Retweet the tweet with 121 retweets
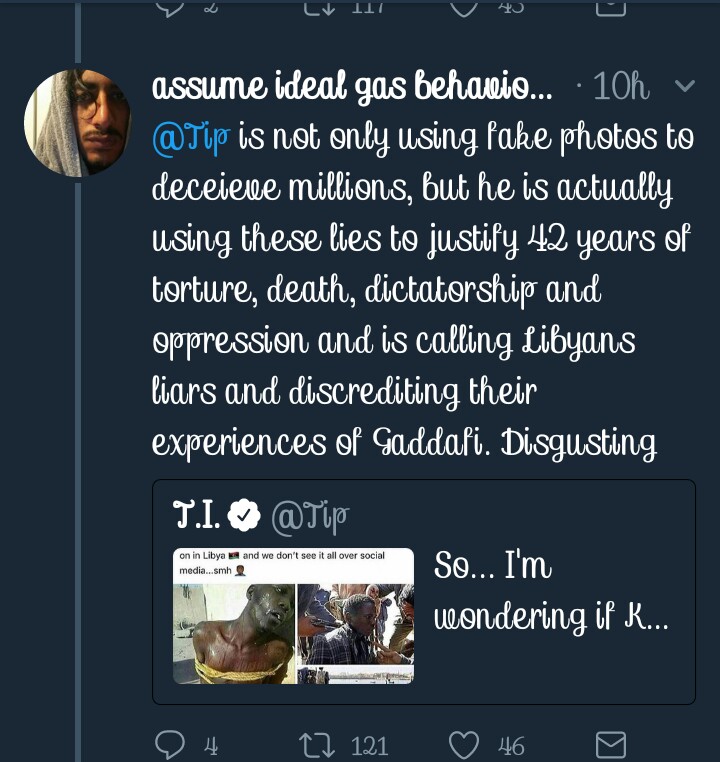720x762 pixels. [316, 744]
